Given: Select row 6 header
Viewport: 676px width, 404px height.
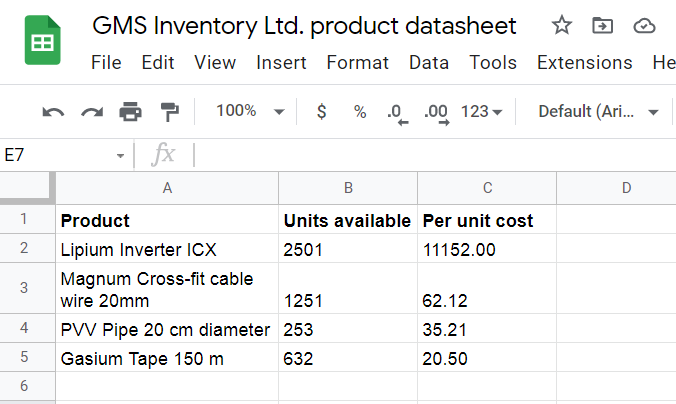Looking at the screenshot, I should click(27, 386).
